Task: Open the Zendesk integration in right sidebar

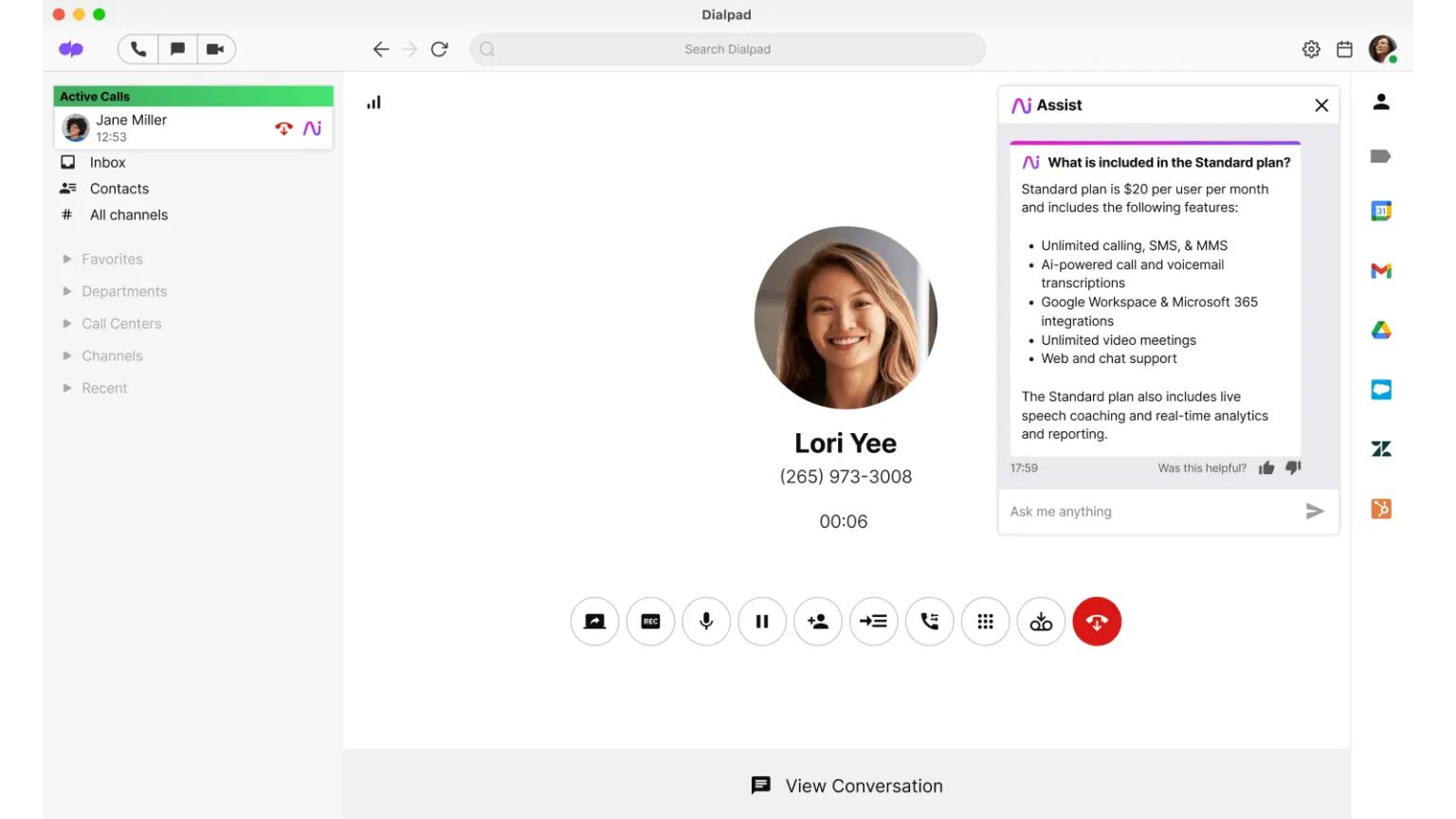Action: pyautogui.click(x=1381, y=449)
